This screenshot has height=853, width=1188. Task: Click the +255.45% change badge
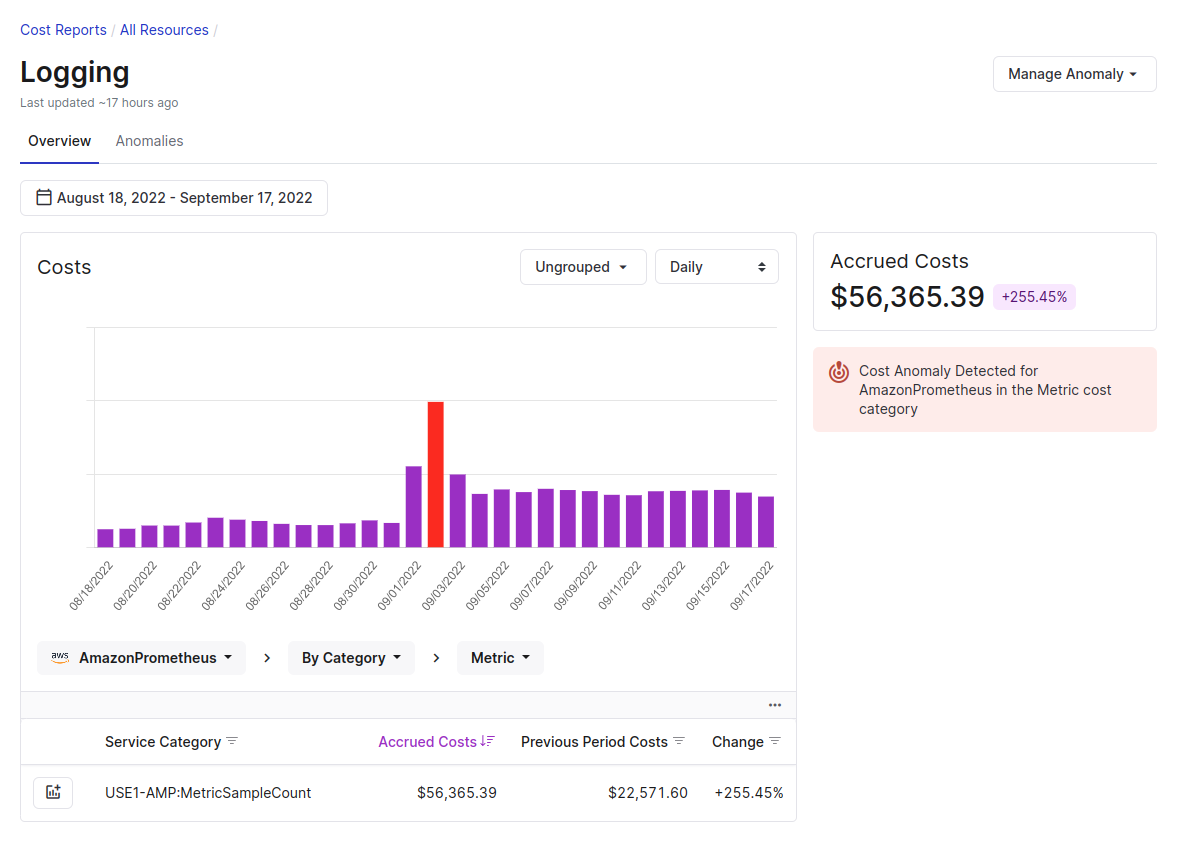point(1034,297)
